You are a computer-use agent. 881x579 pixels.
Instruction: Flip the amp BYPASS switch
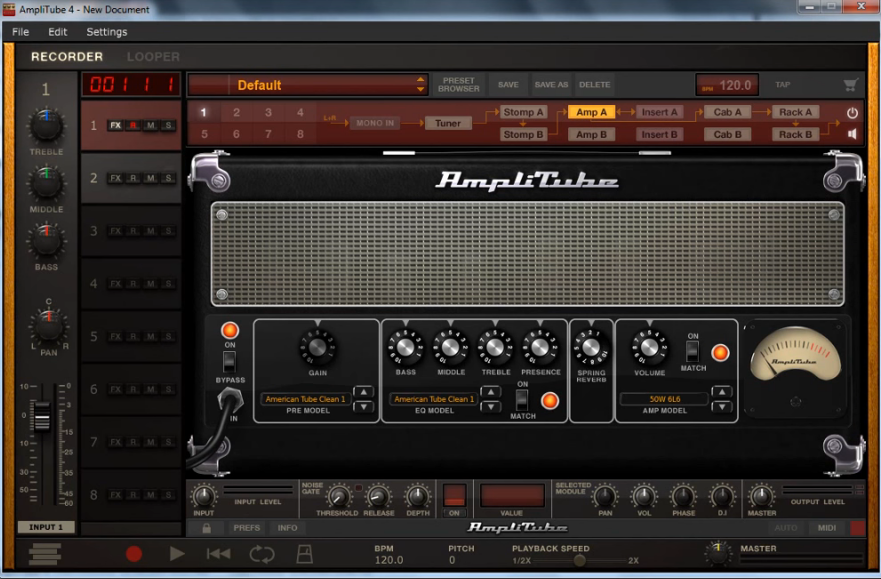click(229, 362)
